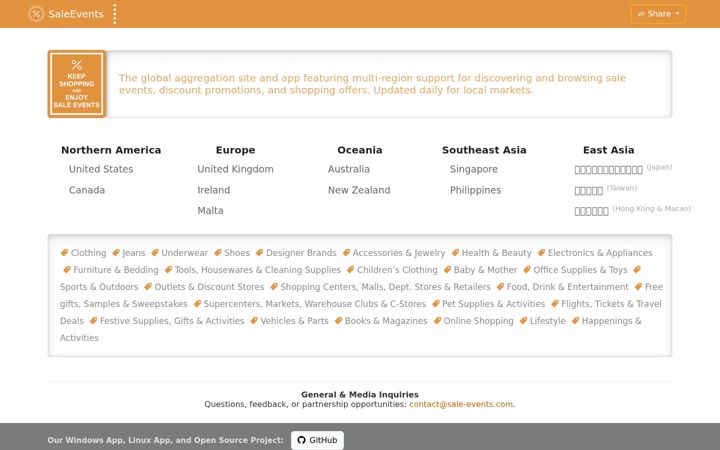Click the Keep Shopping sale events badge
The width and height of the screenshot is (720, 450).
coord(77,84)
